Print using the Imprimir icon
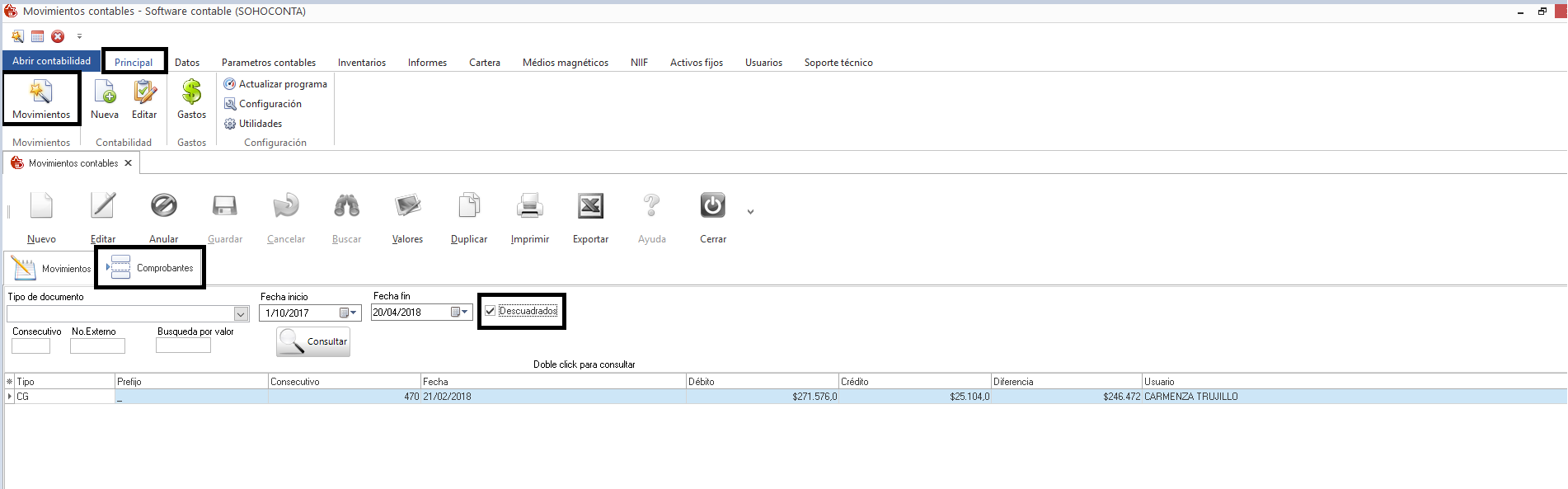This screenshot has width=1568, height=489. tap(529, 206)
